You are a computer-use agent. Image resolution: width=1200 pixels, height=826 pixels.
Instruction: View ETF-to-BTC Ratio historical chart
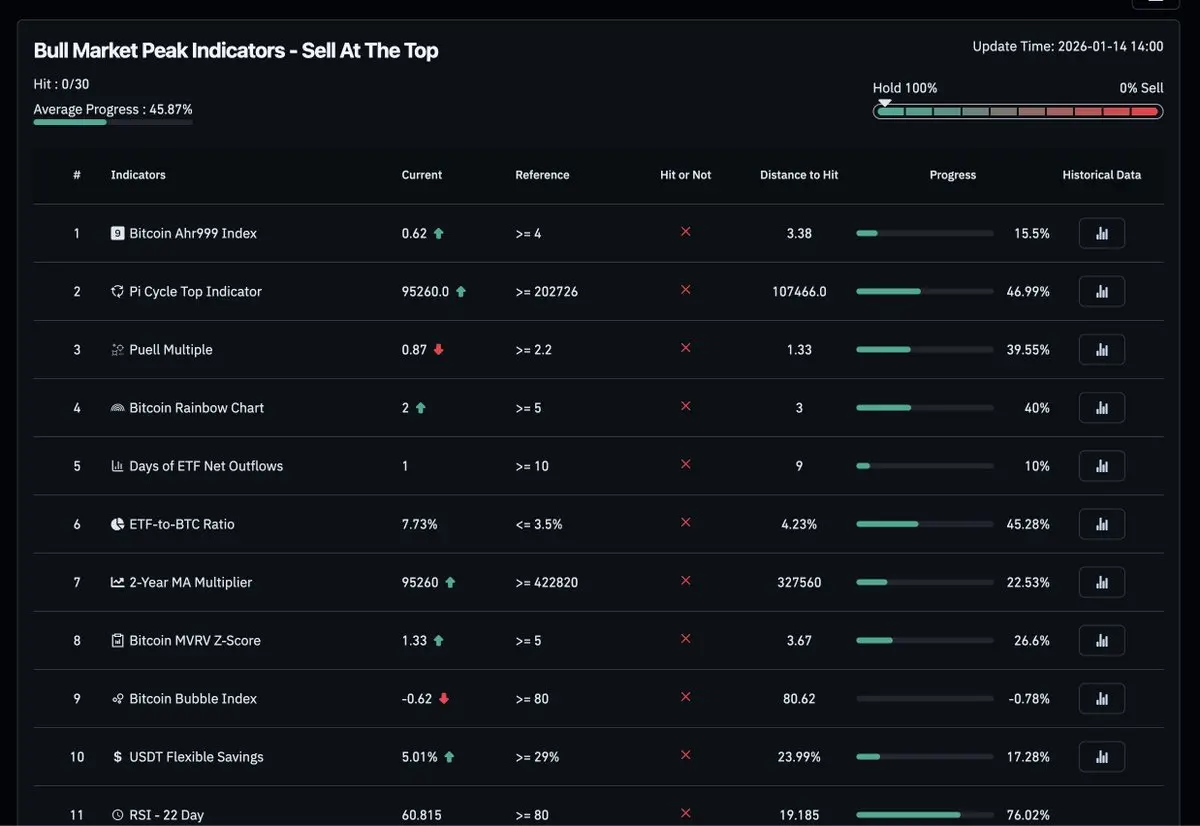pyautogui.click(x=1101, y=523)
